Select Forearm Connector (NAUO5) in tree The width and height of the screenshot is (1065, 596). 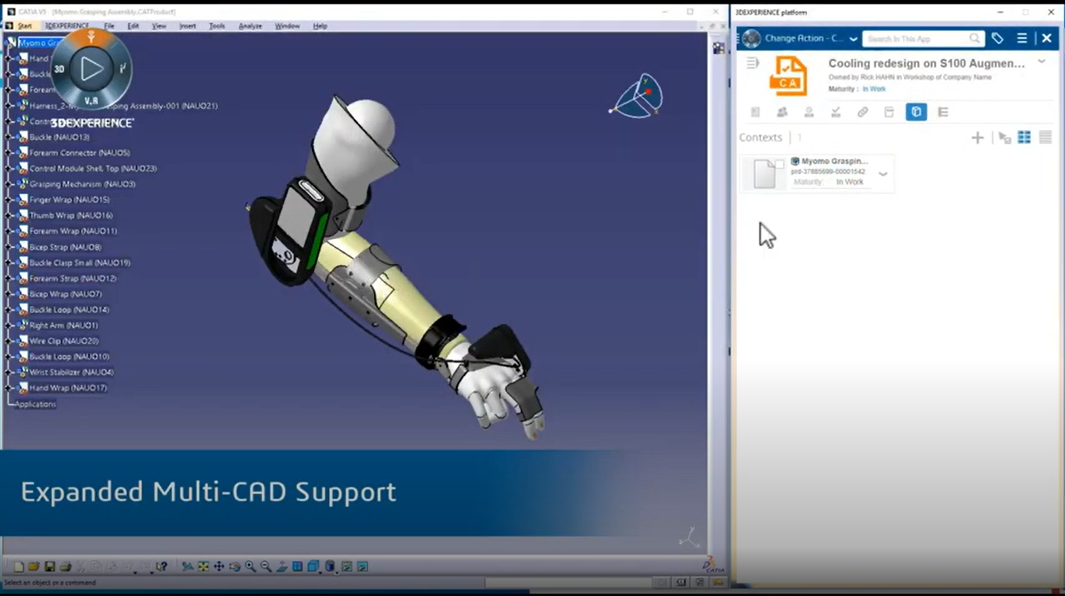[x=79, y=153]
